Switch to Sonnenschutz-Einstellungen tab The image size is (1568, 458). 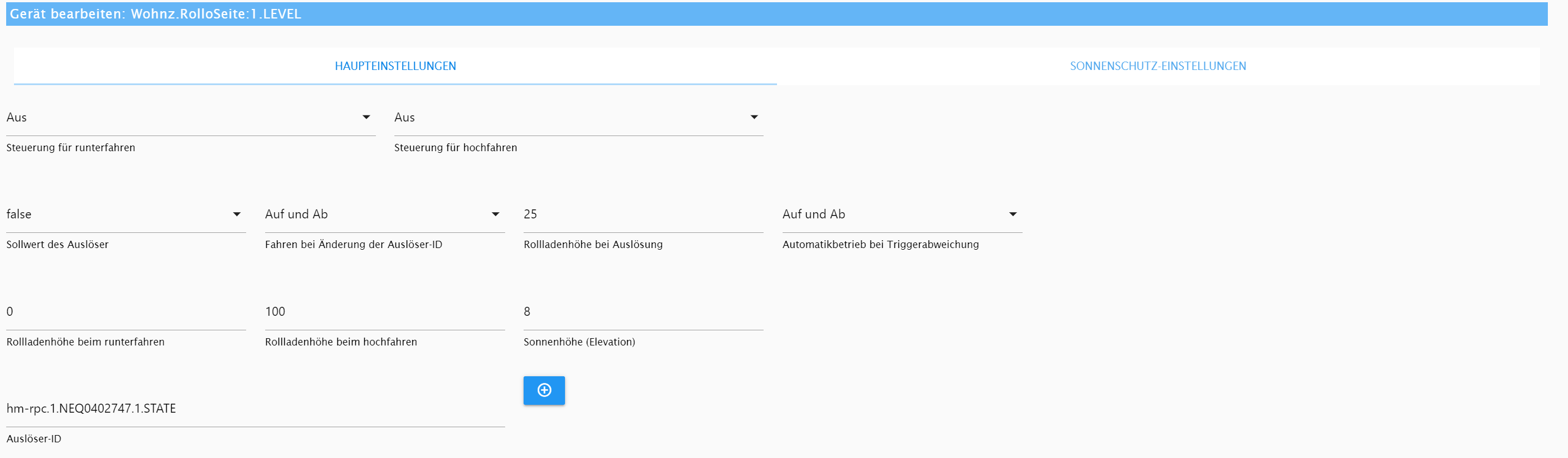(x=1157, y=66)
